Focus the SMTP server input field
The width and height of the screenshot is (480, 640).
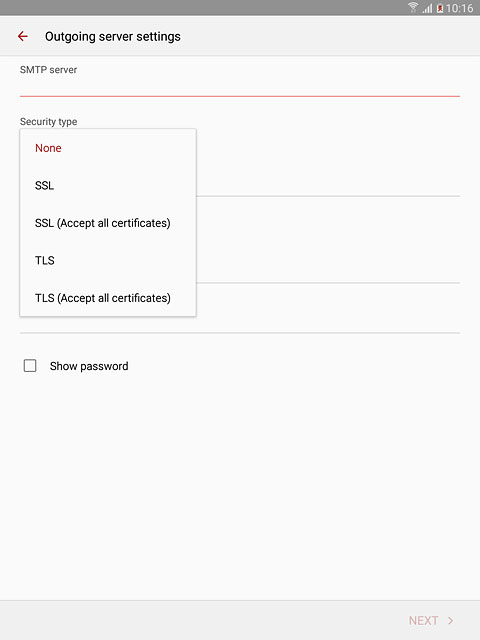(x=240, y=87)
